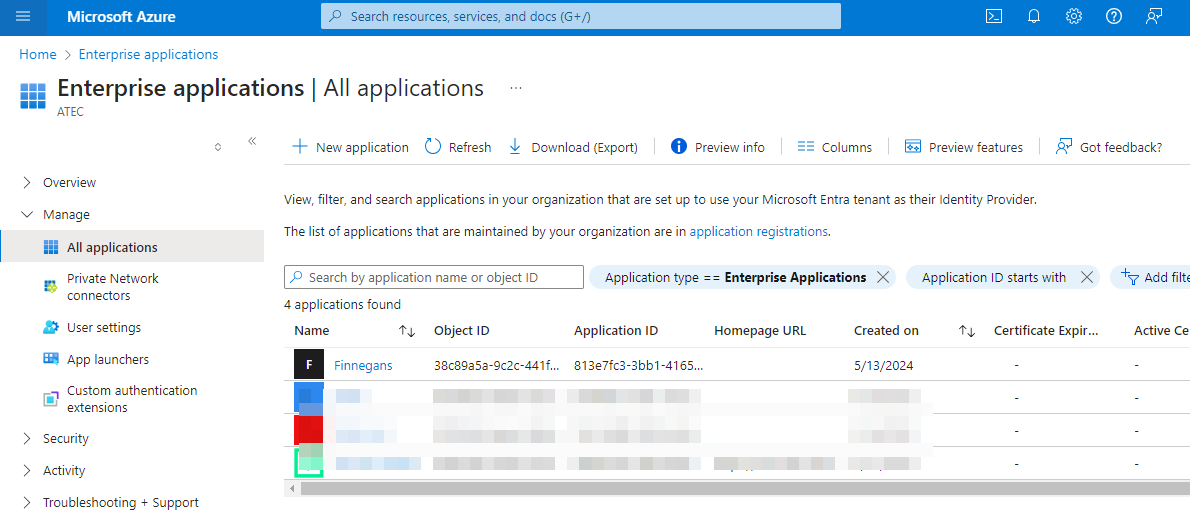Open the Azure portal hamburger menu
The width and height of the screenshot is (1190, 514).
coord(24,17)
